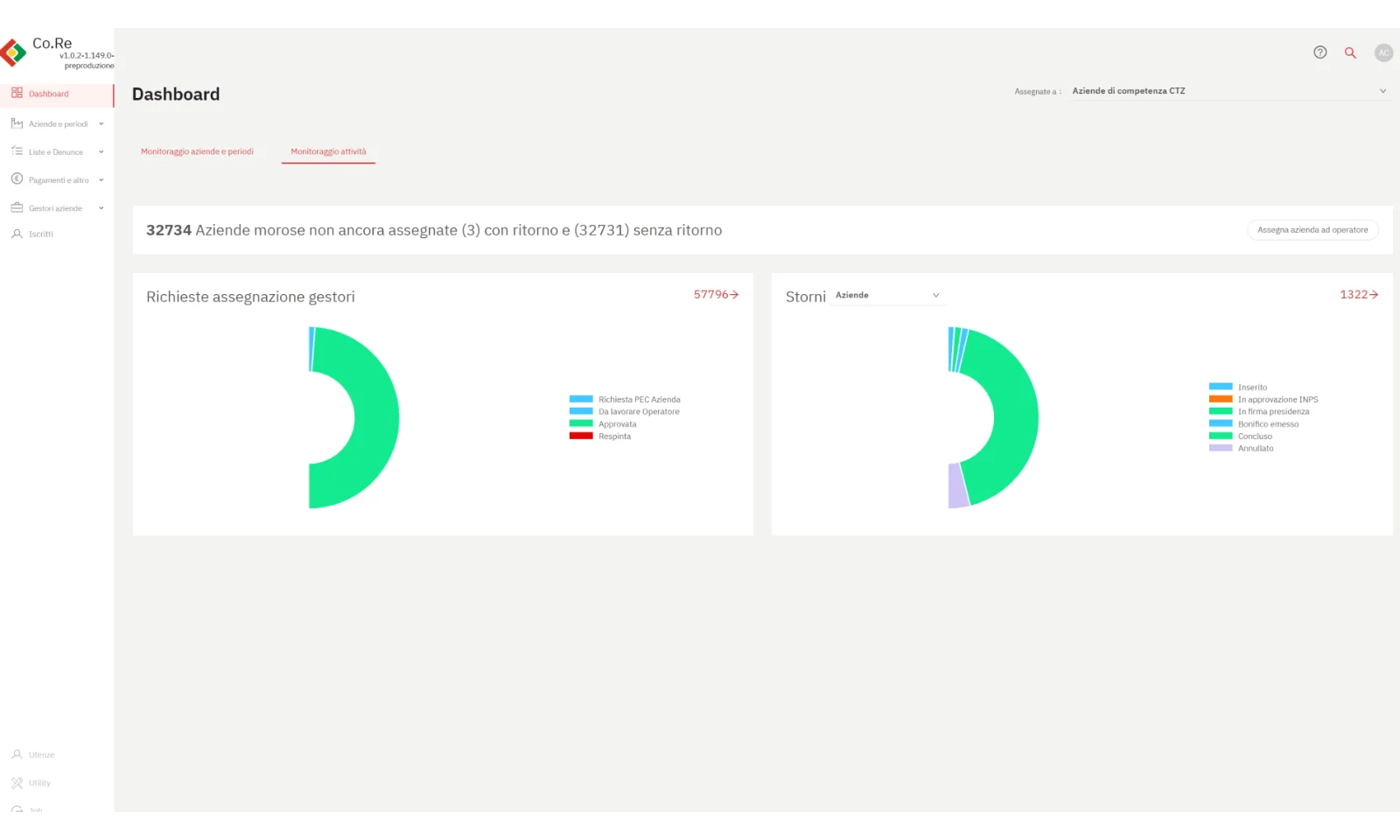
Task: Click the Dashboard grid icon in sidebar
Action: (17, 93)
